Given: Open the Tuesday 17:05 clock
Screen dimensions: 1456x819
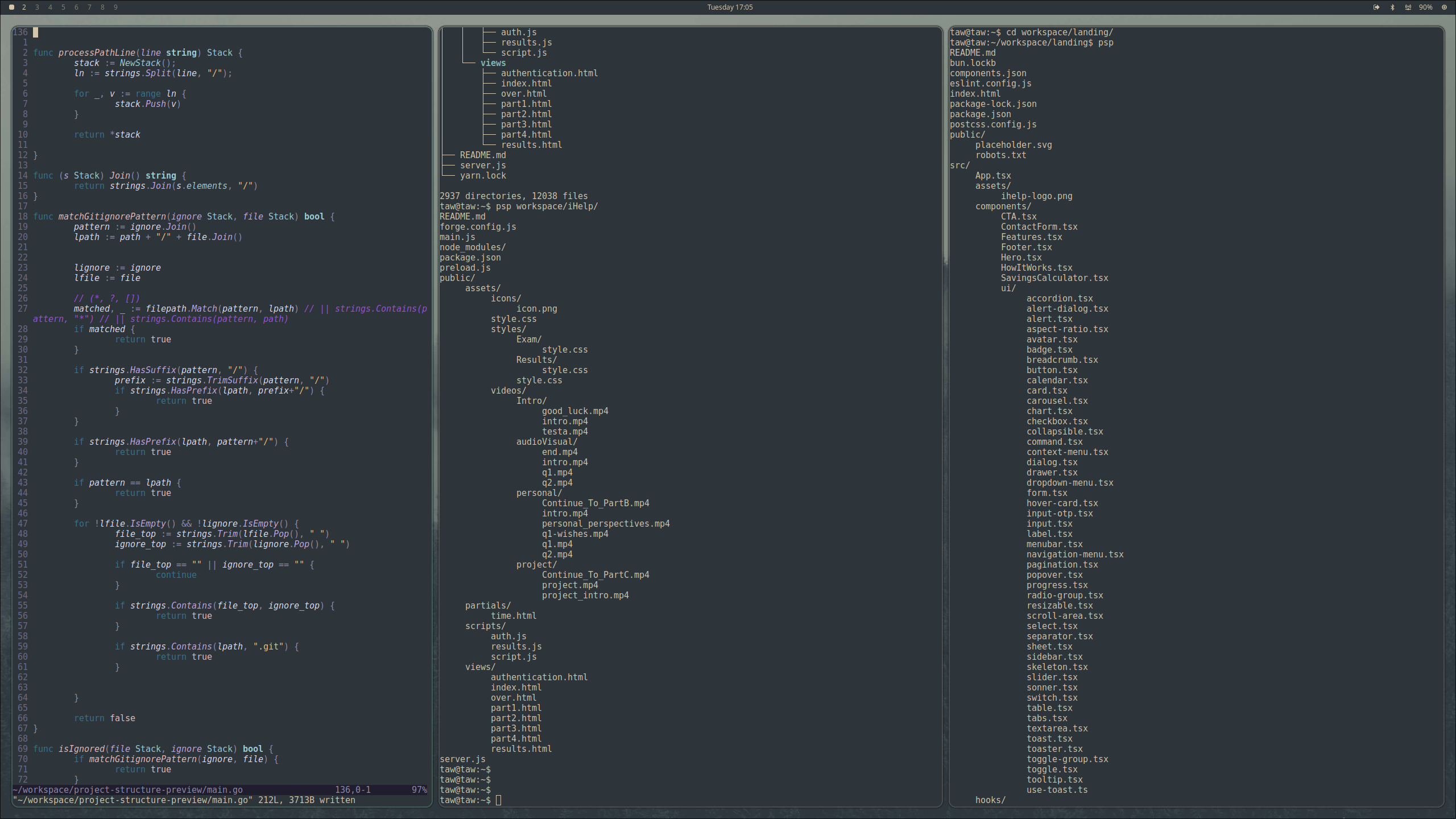Looking at the screenshot, I should (x=730, y=7).
